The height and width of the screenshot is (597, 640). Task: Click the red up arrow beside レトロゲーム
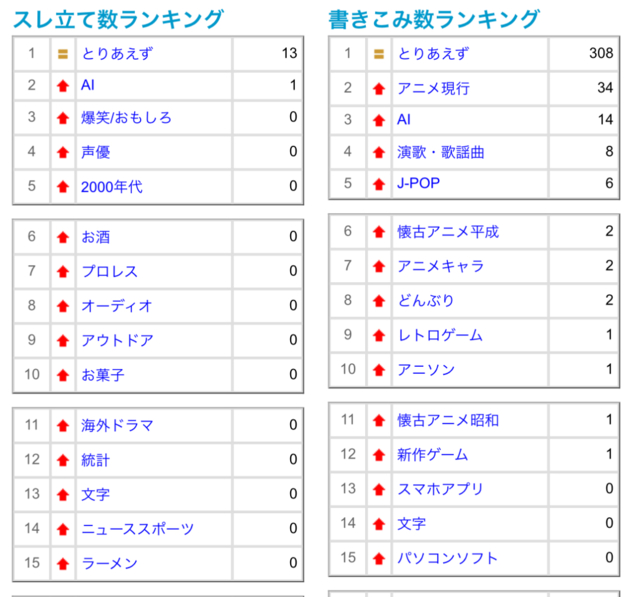click(379, 336)
